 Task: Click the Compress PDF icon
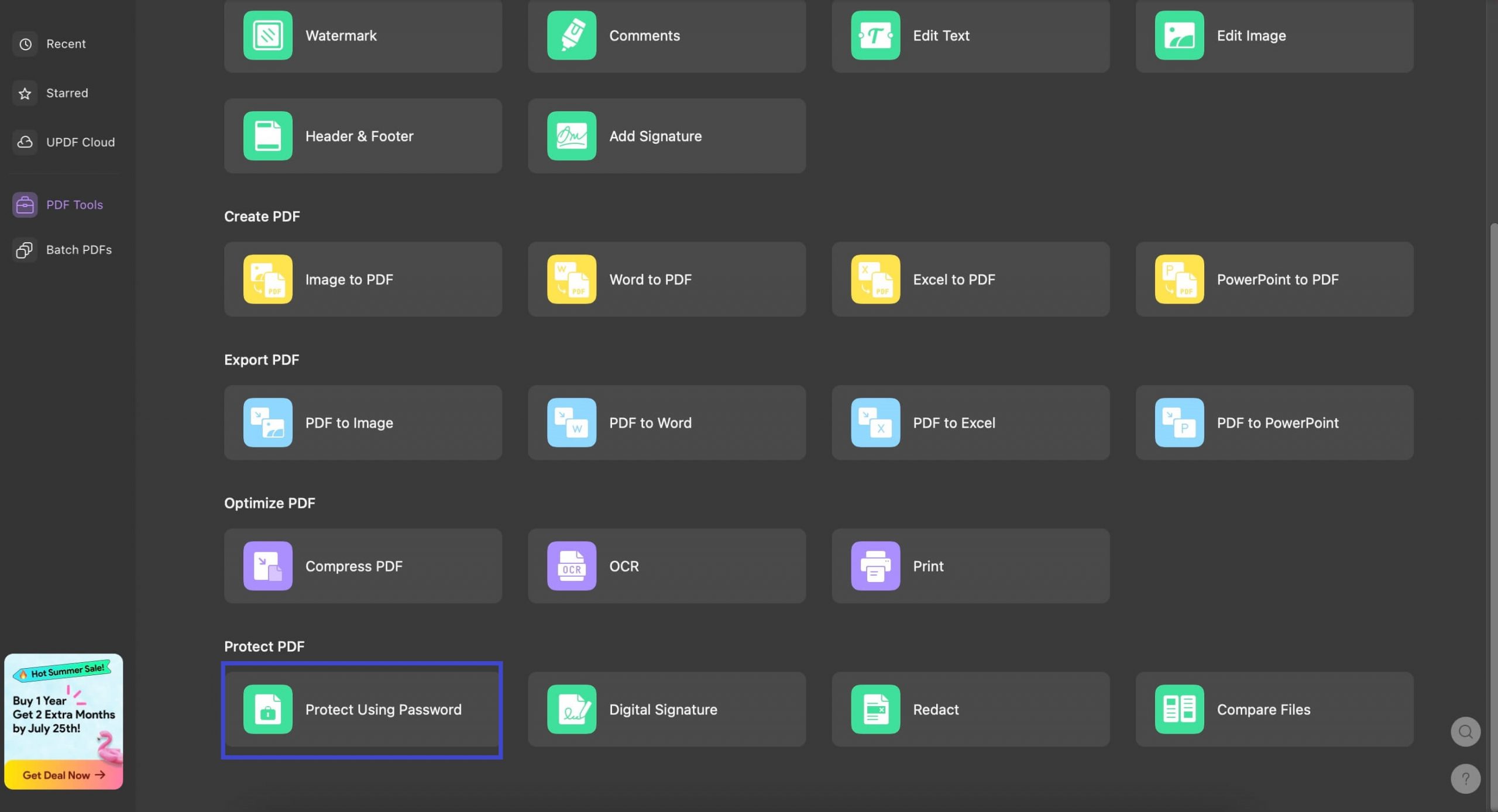pyautogui.click(x=267, y=566)
